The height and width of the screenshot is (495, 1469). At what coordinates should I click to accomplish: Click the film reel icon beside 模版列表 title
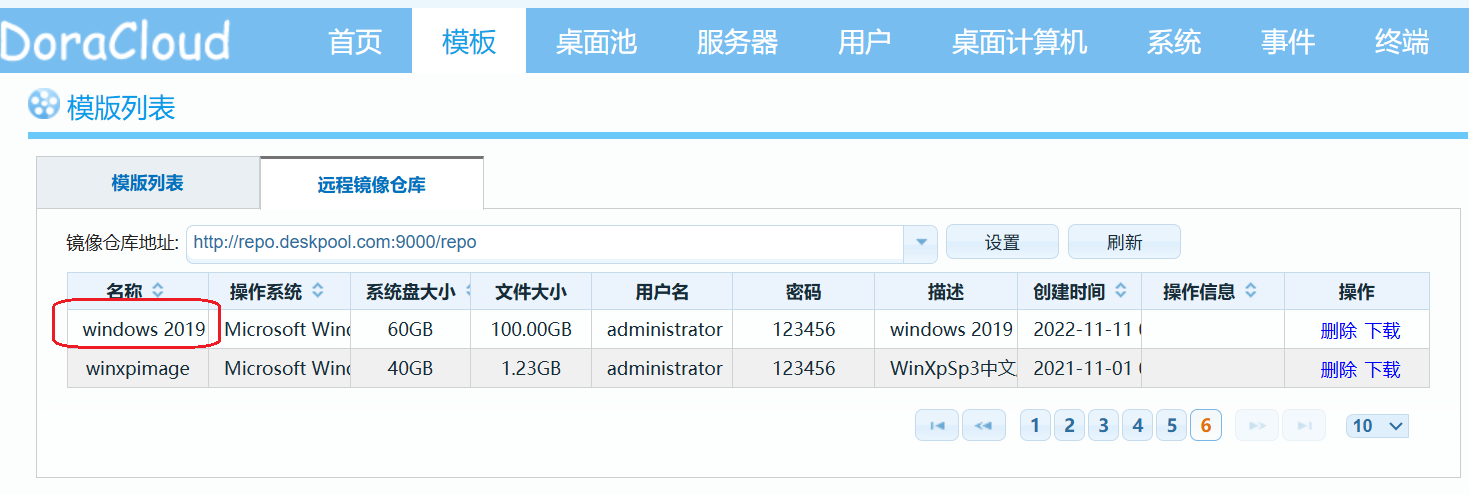point(44,105)
